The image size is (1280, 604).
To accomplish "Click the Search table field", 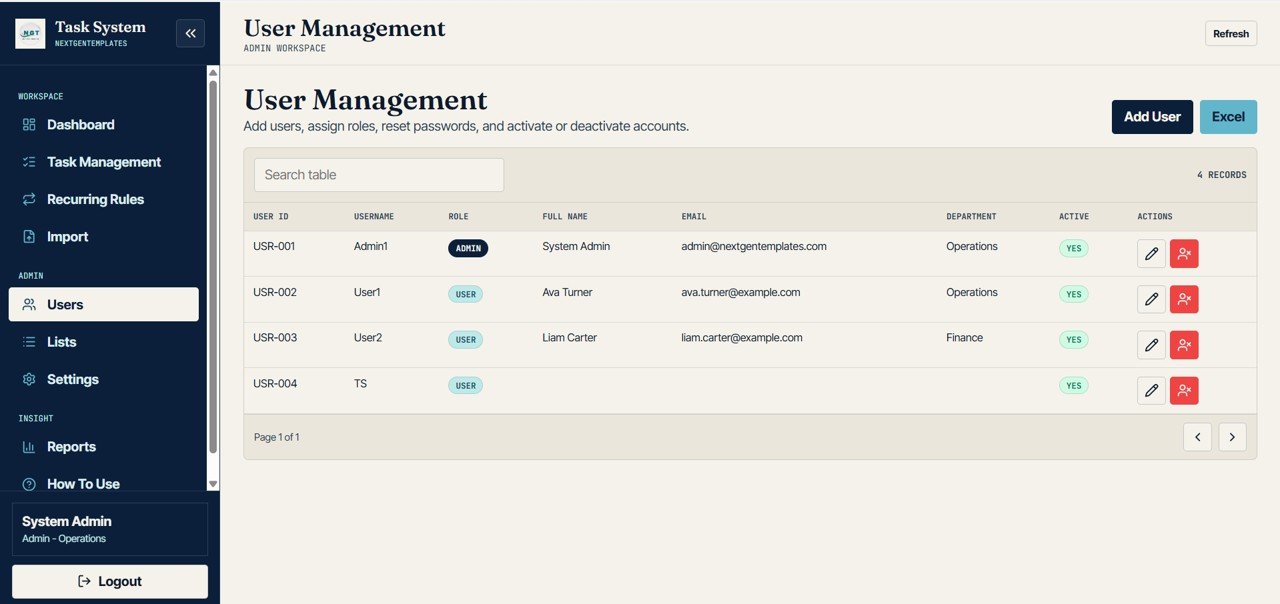I will [x=379, y=175].
